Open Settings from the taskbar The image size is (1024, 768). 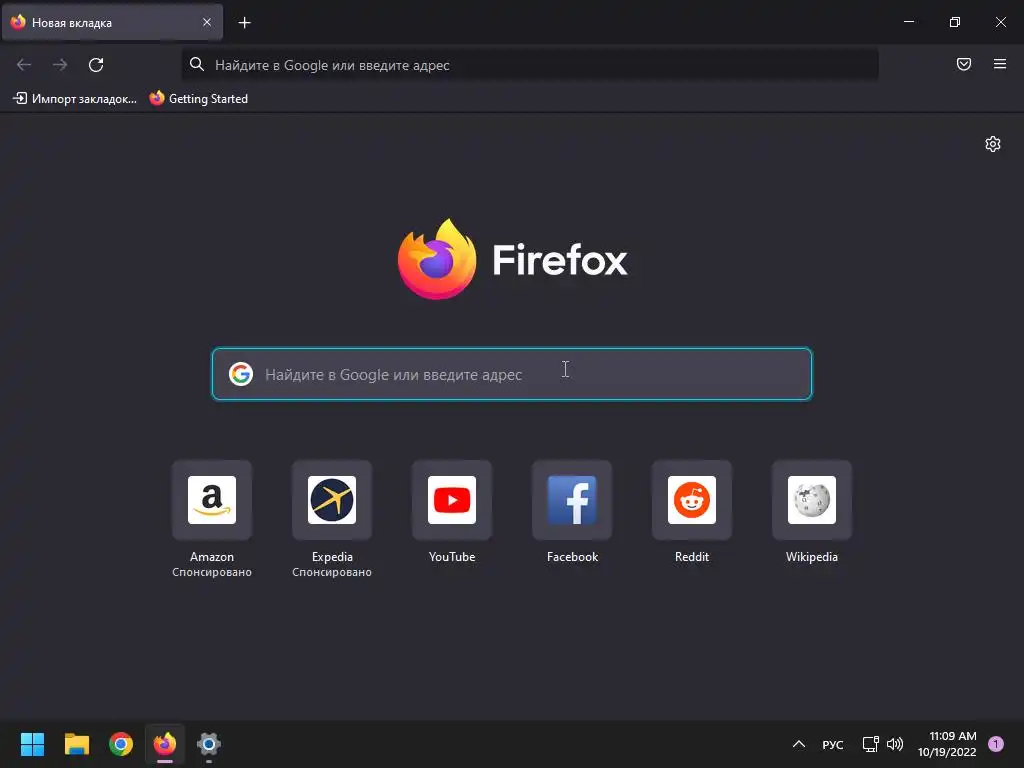tap(209, 744)
